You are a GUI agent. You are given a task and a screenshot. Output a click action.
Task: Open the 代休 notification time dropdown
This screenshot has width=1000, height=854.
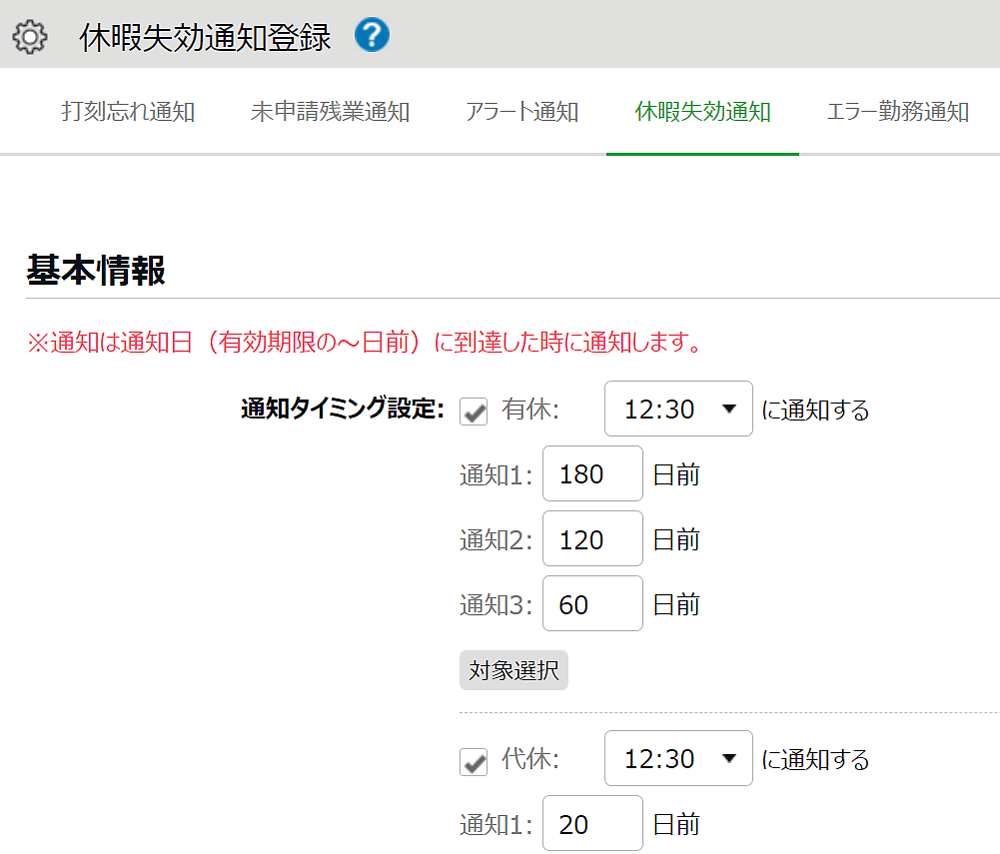coord(679,758)
